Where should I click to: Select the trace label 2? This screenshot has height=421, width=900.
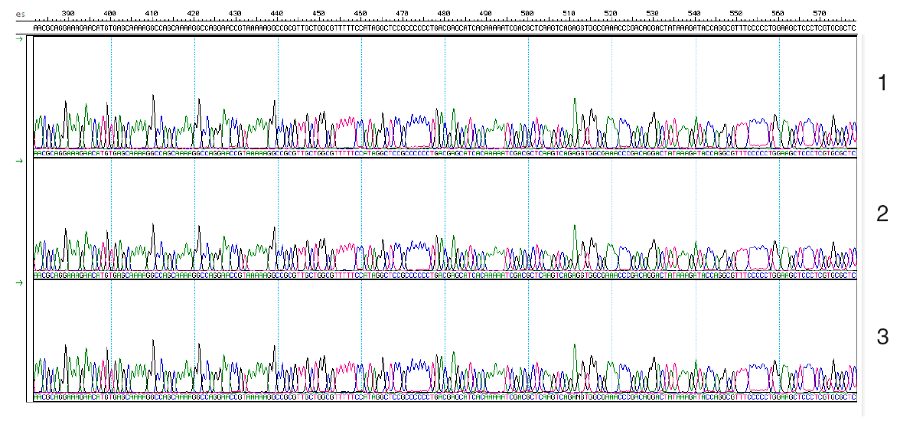[882, 213]
